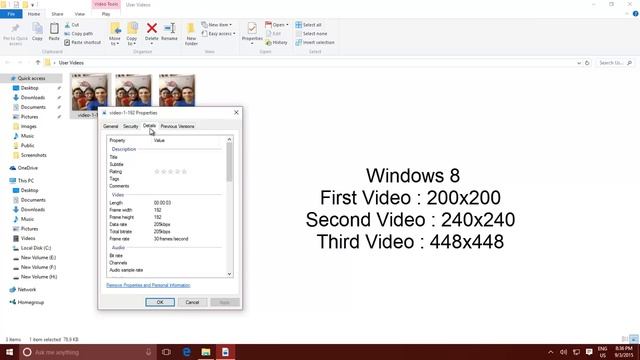Click the Up directory arrow
This screenshot has height=360, width=640.
point(38,62)
